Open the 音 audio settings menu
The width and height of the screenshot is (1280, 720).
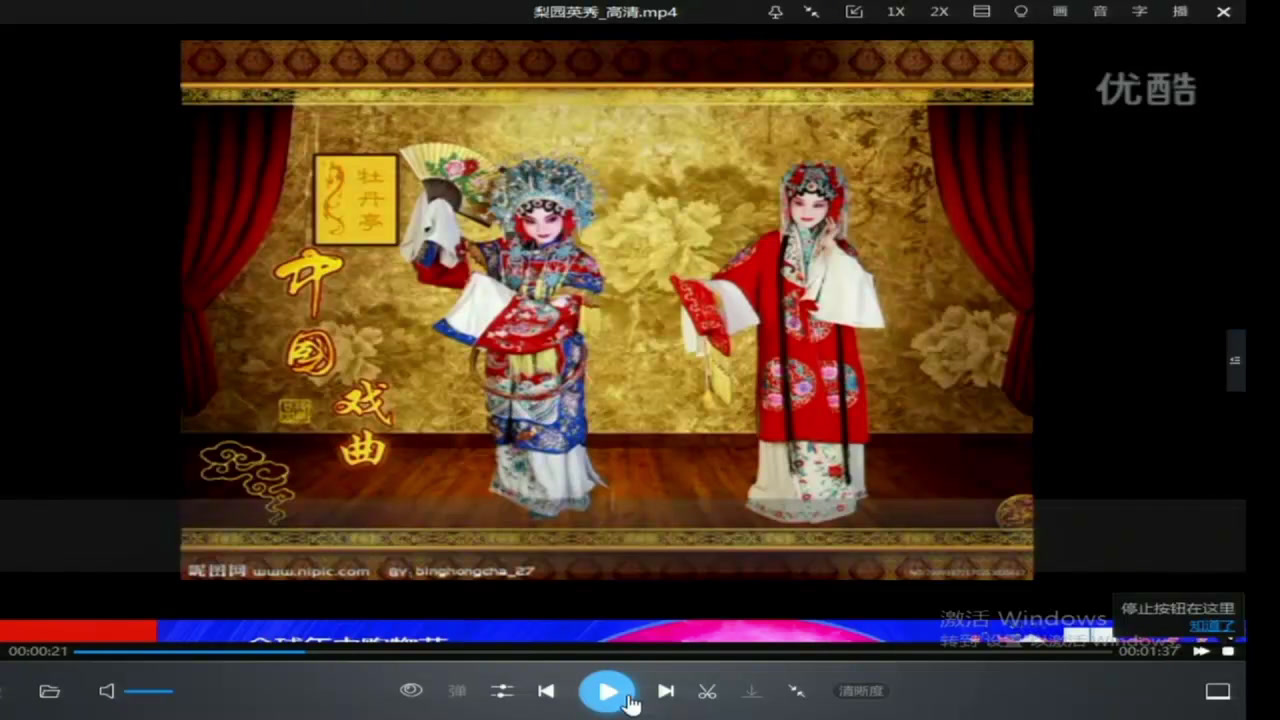tap(1100, 12)
